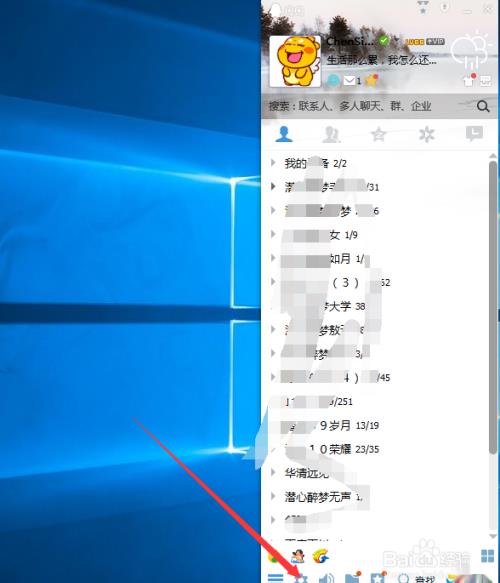Select the 9岁月 13/19 group row
Screen dimensions: 500x583
point(375,425)
